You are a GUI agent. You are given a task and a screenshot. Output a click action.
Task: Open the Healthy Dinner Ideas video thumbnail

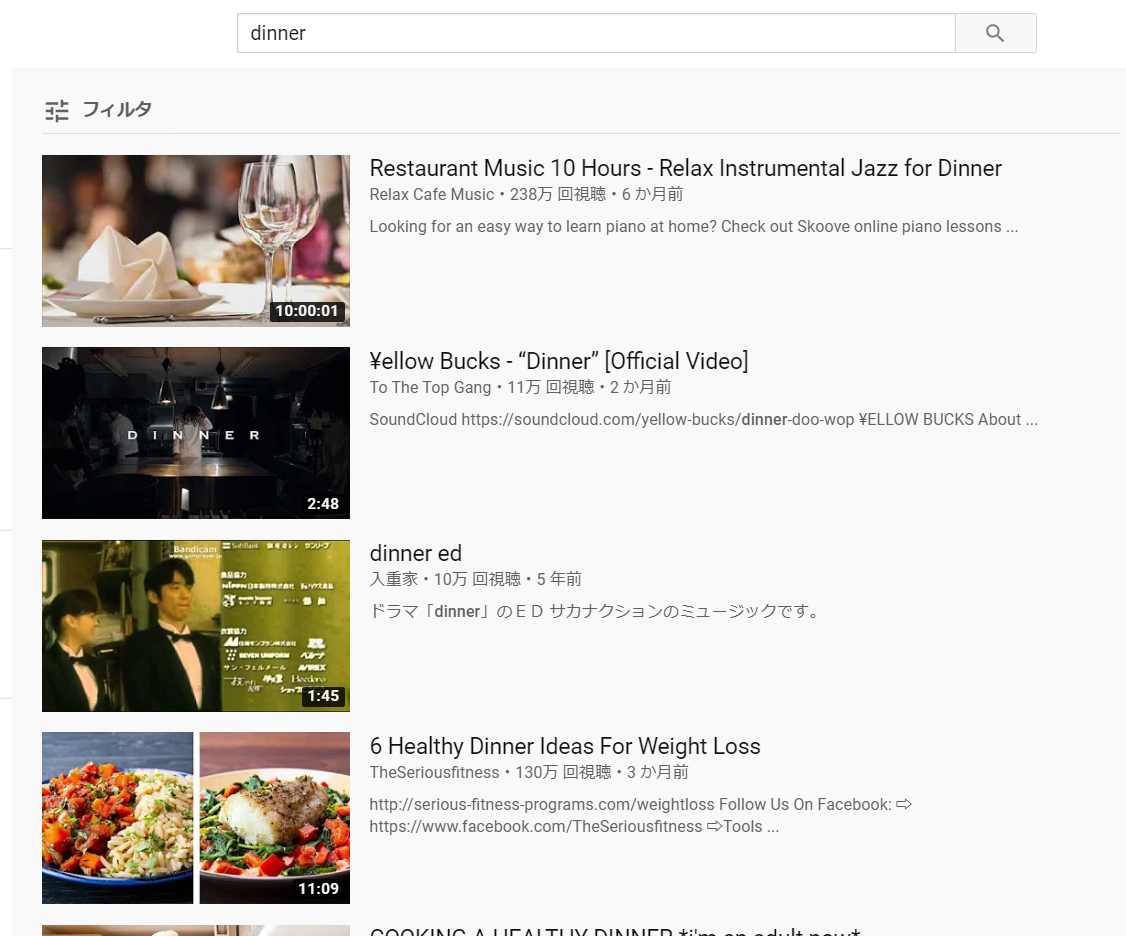click(196, 818)
